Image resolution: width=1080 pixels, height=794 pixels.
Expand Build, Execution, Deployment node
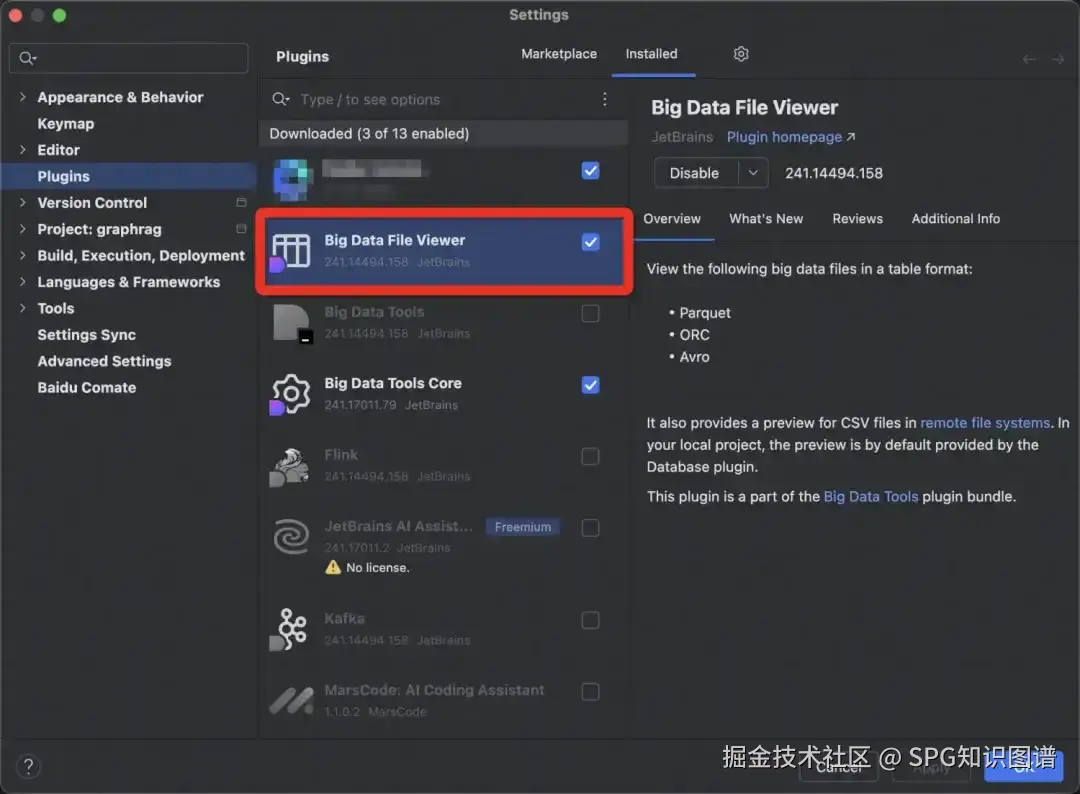coord(23,255)
